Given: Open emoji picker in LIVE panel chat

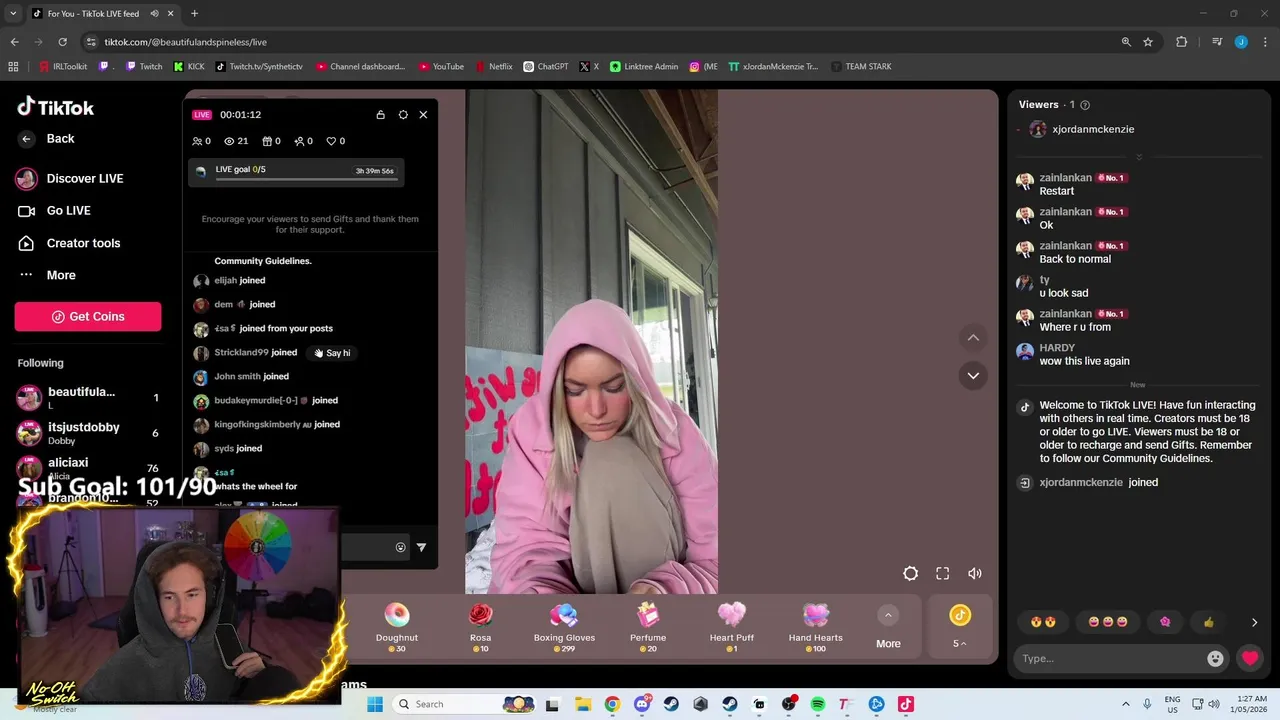Looking at the screenshot, I should coord(401,547).
